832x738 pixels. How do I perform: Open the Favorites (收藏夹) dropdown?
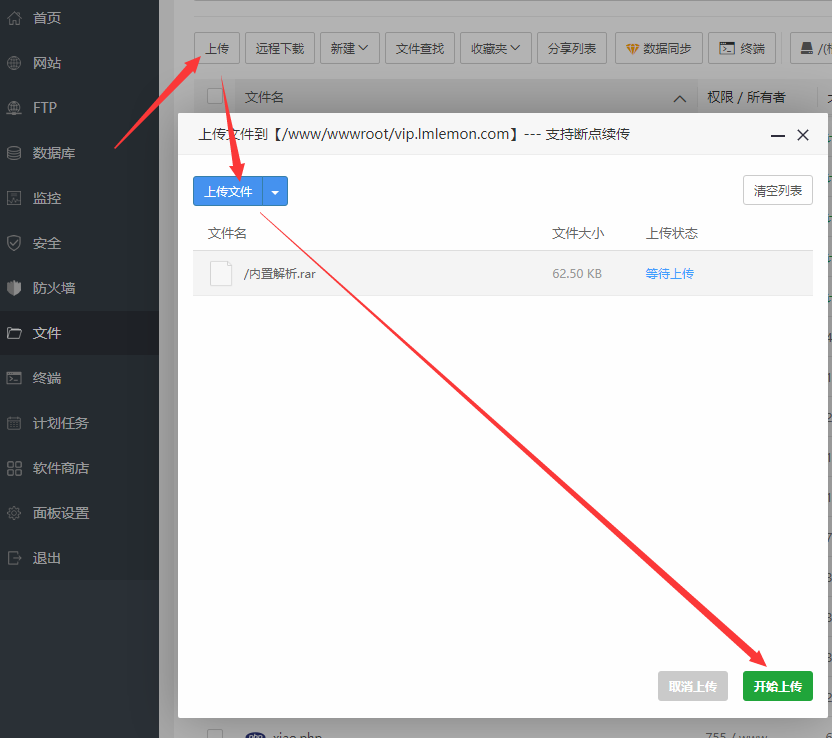(x=501, y=48)
